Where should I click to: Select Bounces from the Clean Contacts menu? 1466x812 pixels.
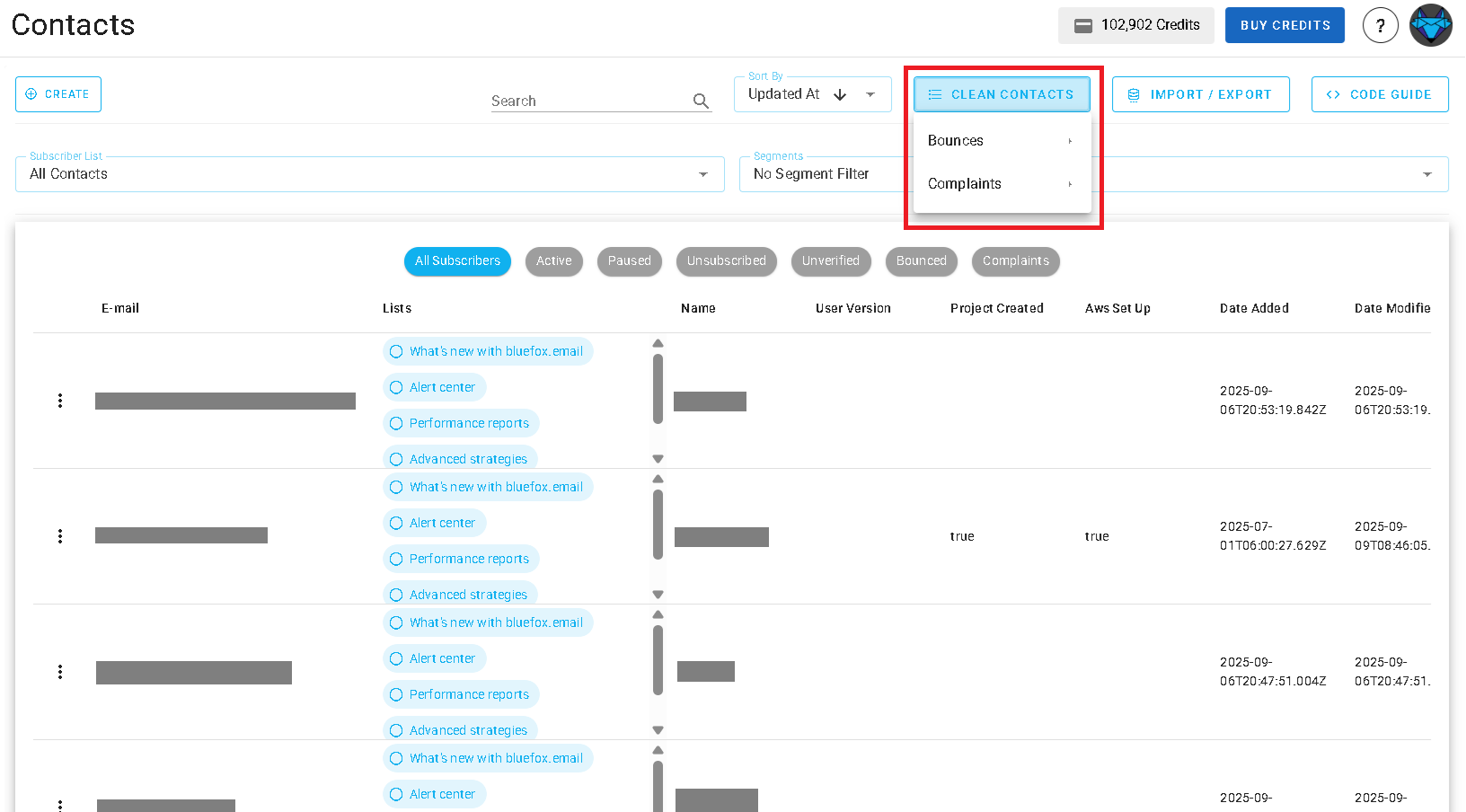[x=955, y=140]
